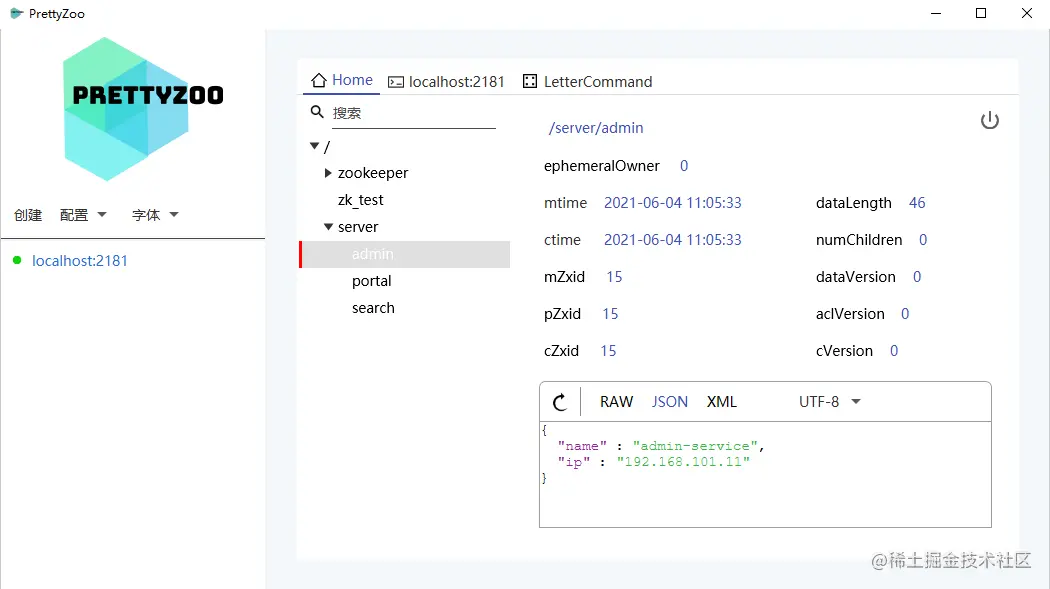Click the mtime value 2021-06-04 11:05:33
The width and height of the screenshot is (1050, 589).
[672, 203]
